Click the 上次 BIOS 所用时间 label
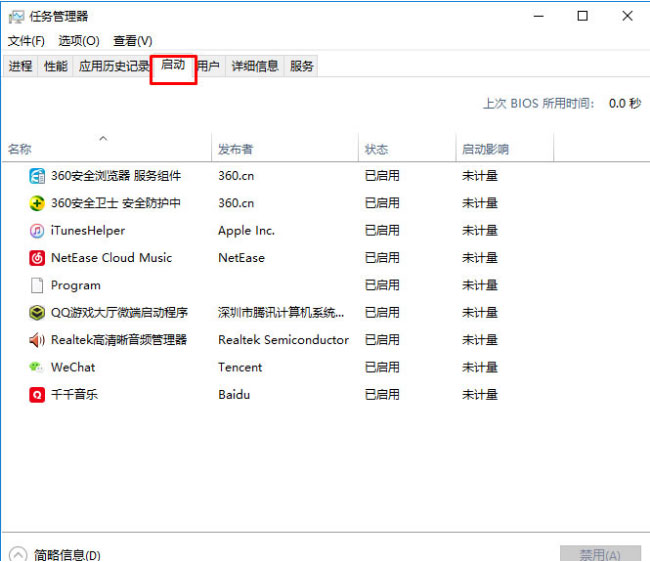650x562 pixels. (x=539, y=103)
